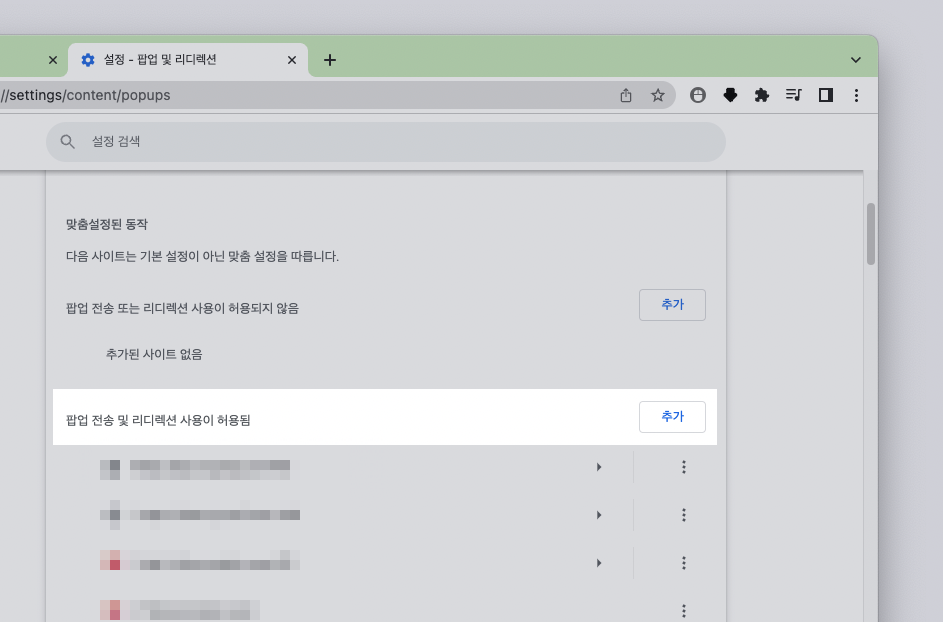Click the settings gear favicon on tab
This screenshot has width=943, height=622.
[88, 60]
